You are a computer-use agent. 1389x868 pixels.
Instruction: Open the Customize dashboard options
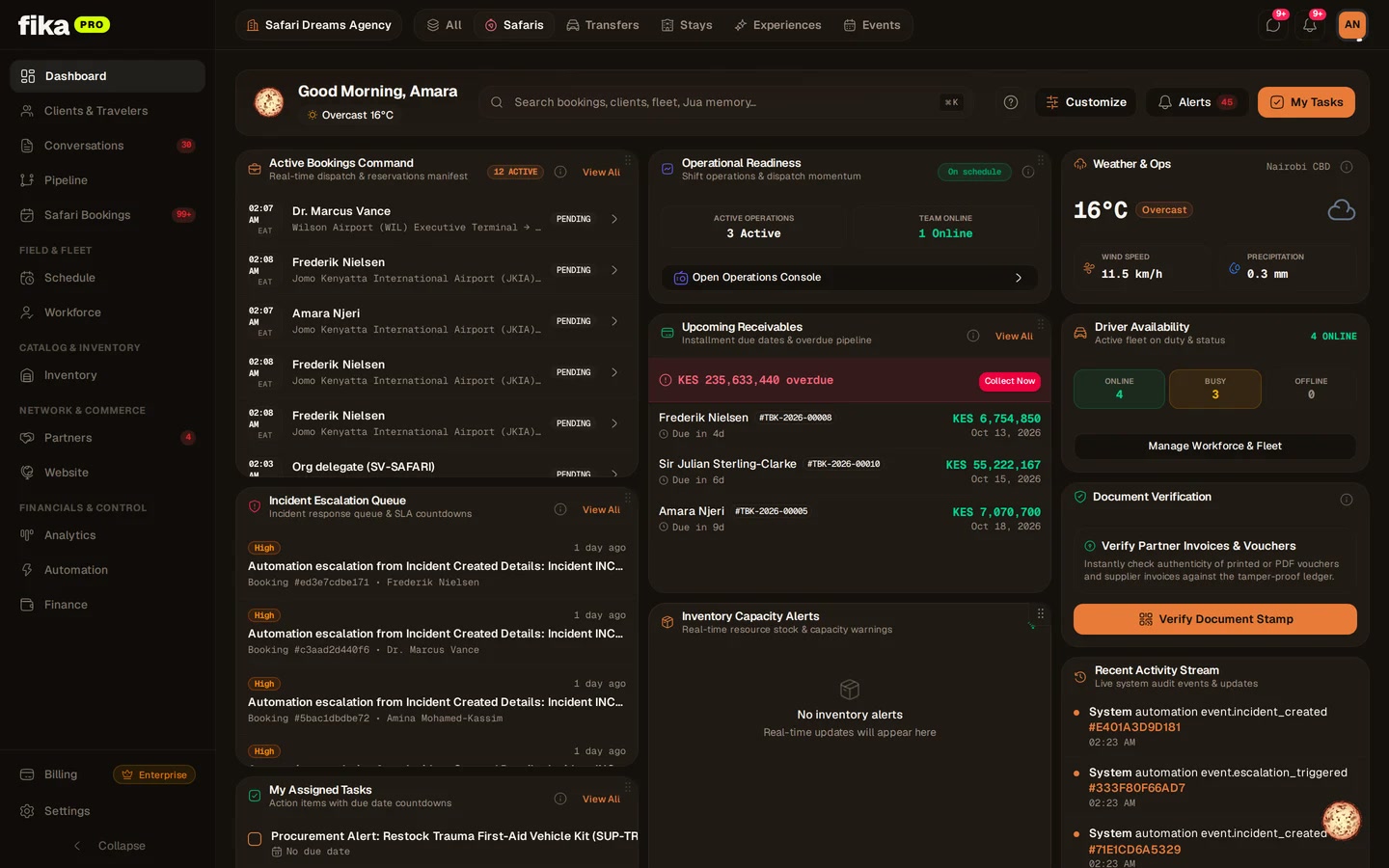pyautogui.click(x=1085, y=102)
